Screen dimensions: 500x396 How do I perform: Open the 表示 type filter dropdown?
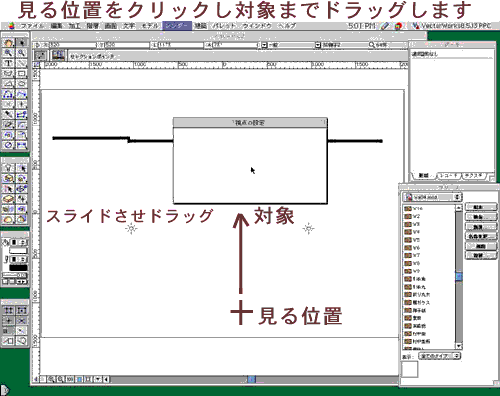point(439,356)
